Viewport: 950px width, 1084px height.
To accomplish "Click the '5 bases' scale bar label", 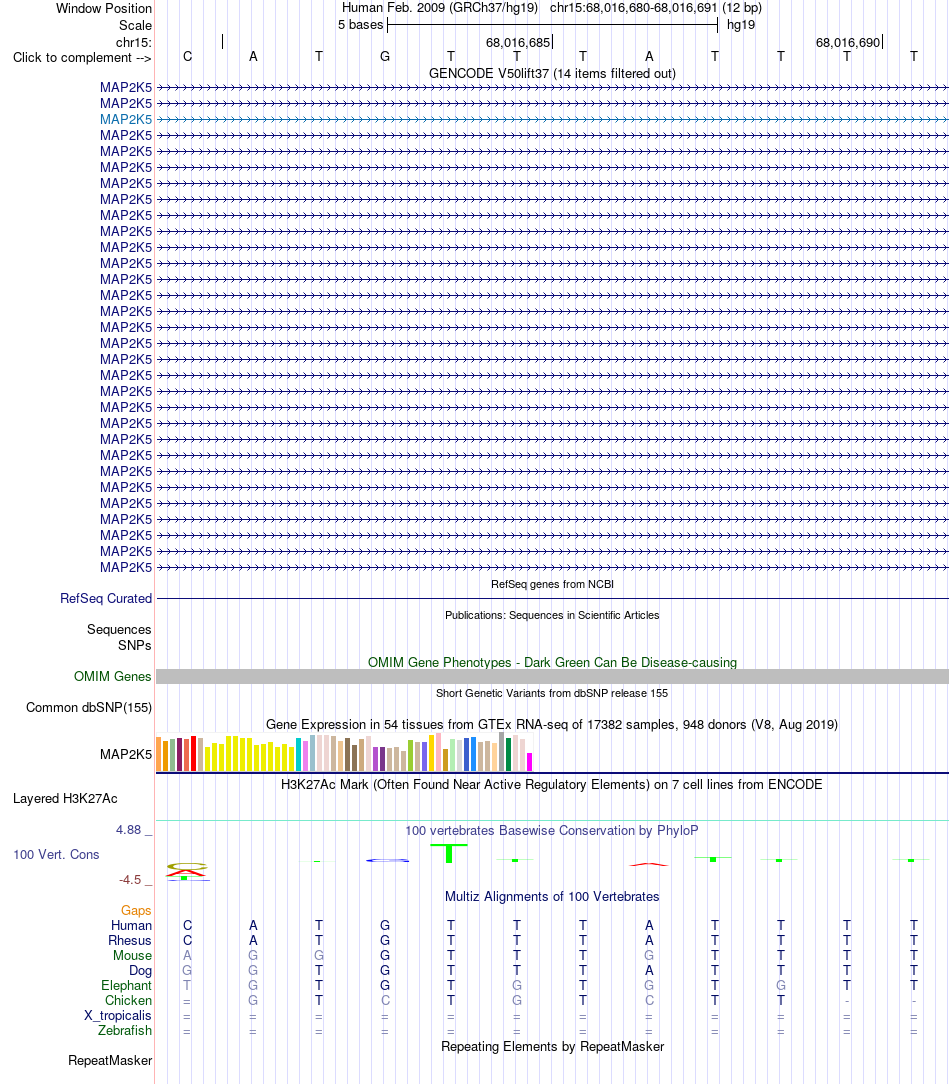I will tap(360, 25).
